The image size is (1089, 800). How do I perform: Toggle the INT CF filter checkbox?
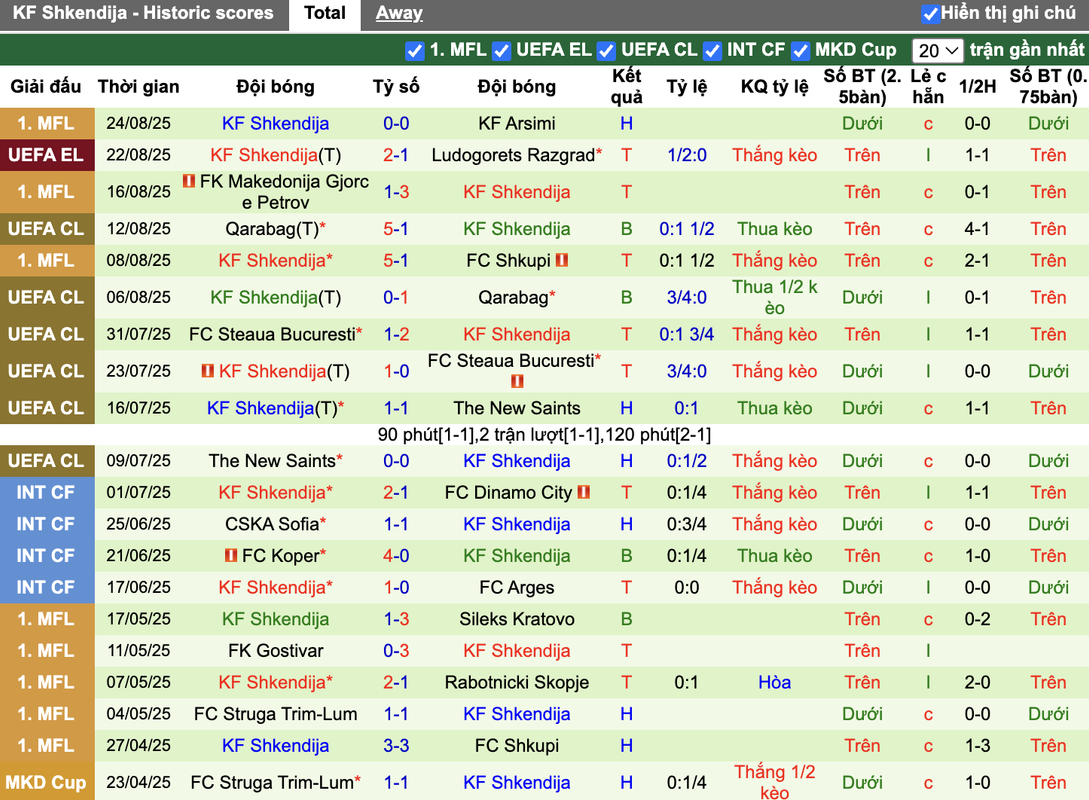pos(712,51)
